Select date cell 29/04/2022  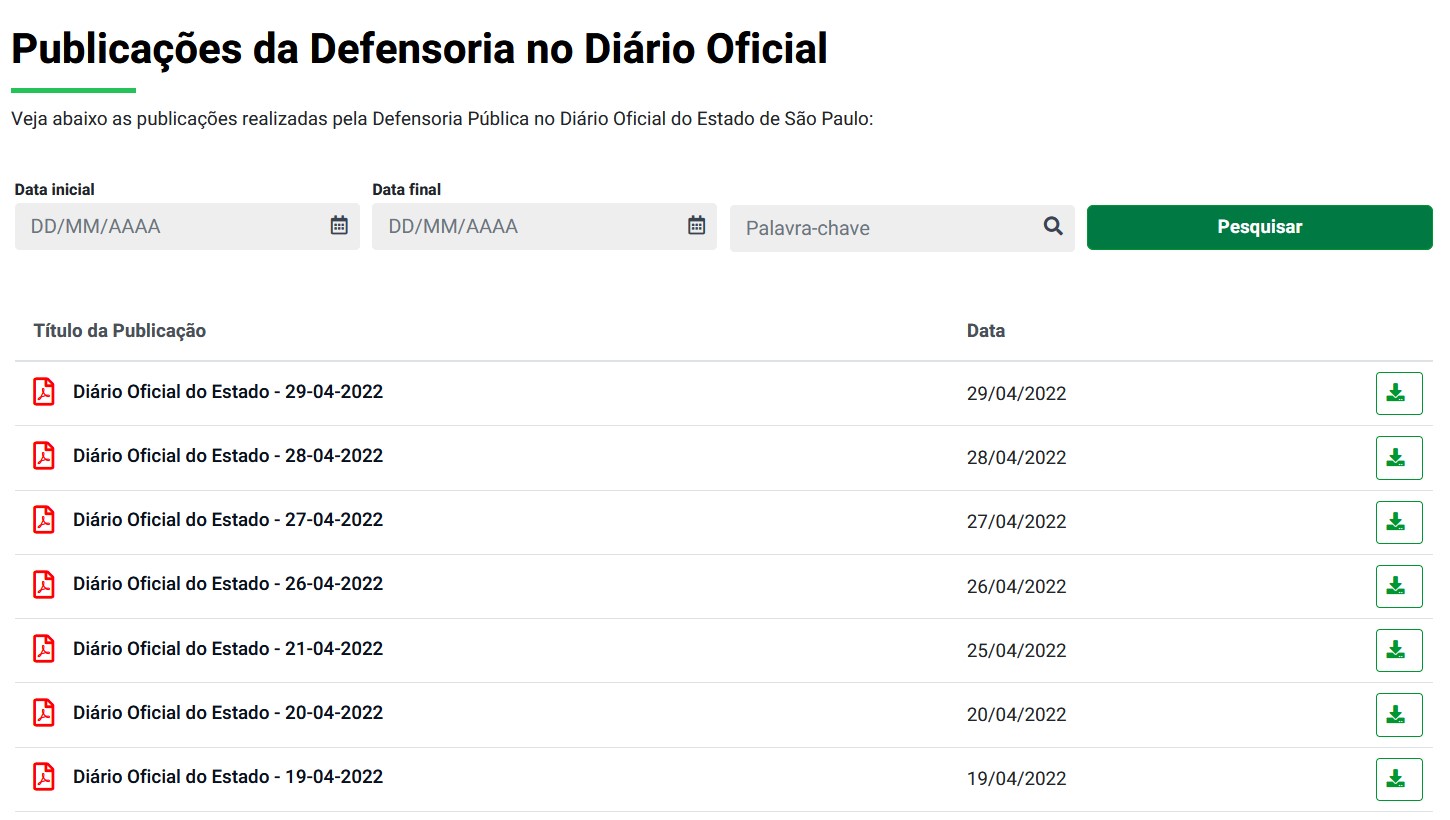1017,394
